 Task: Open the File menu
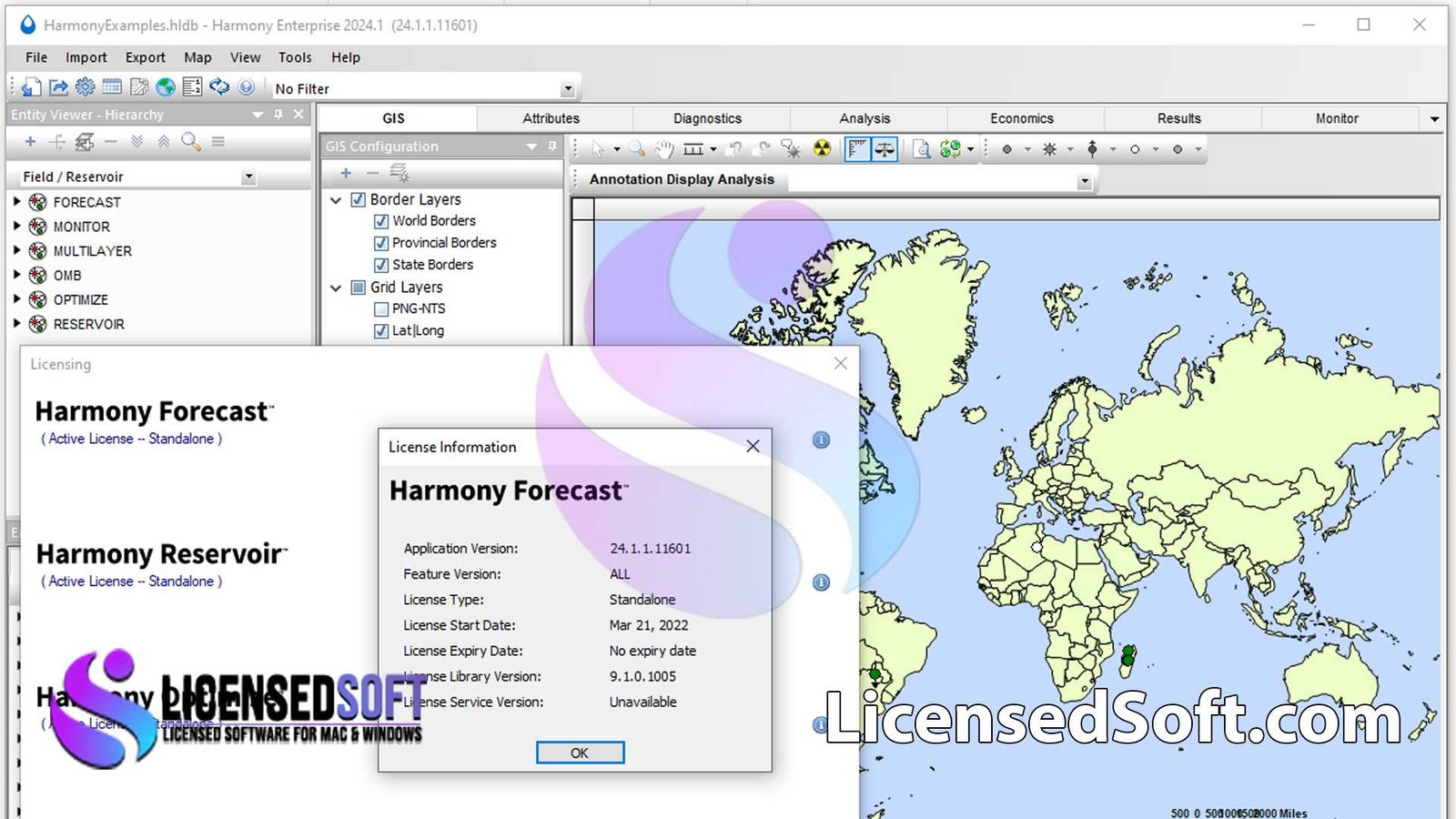(x=36, y=57)
